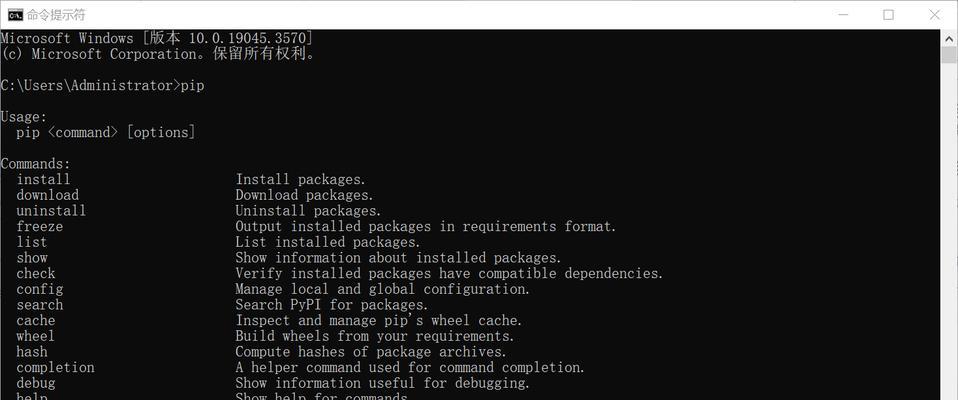Maximize the command prompt window

pyautogui.click(x=888, y=15)
